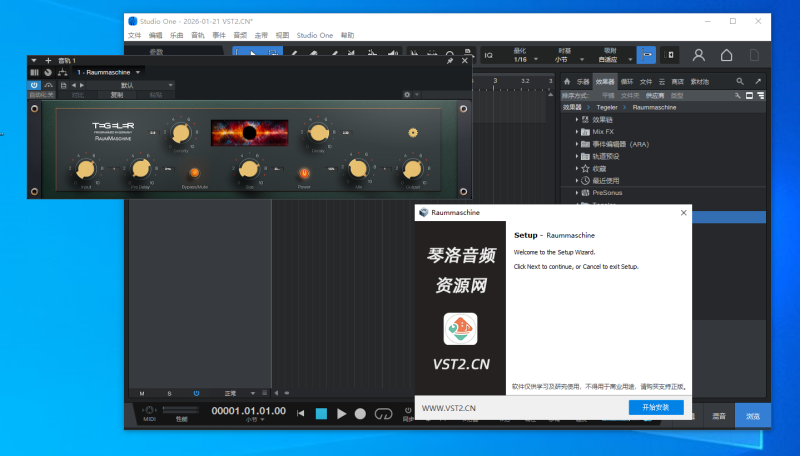
Task: Toggle browser thumbnail view icon
Action: tap(749, 95)
